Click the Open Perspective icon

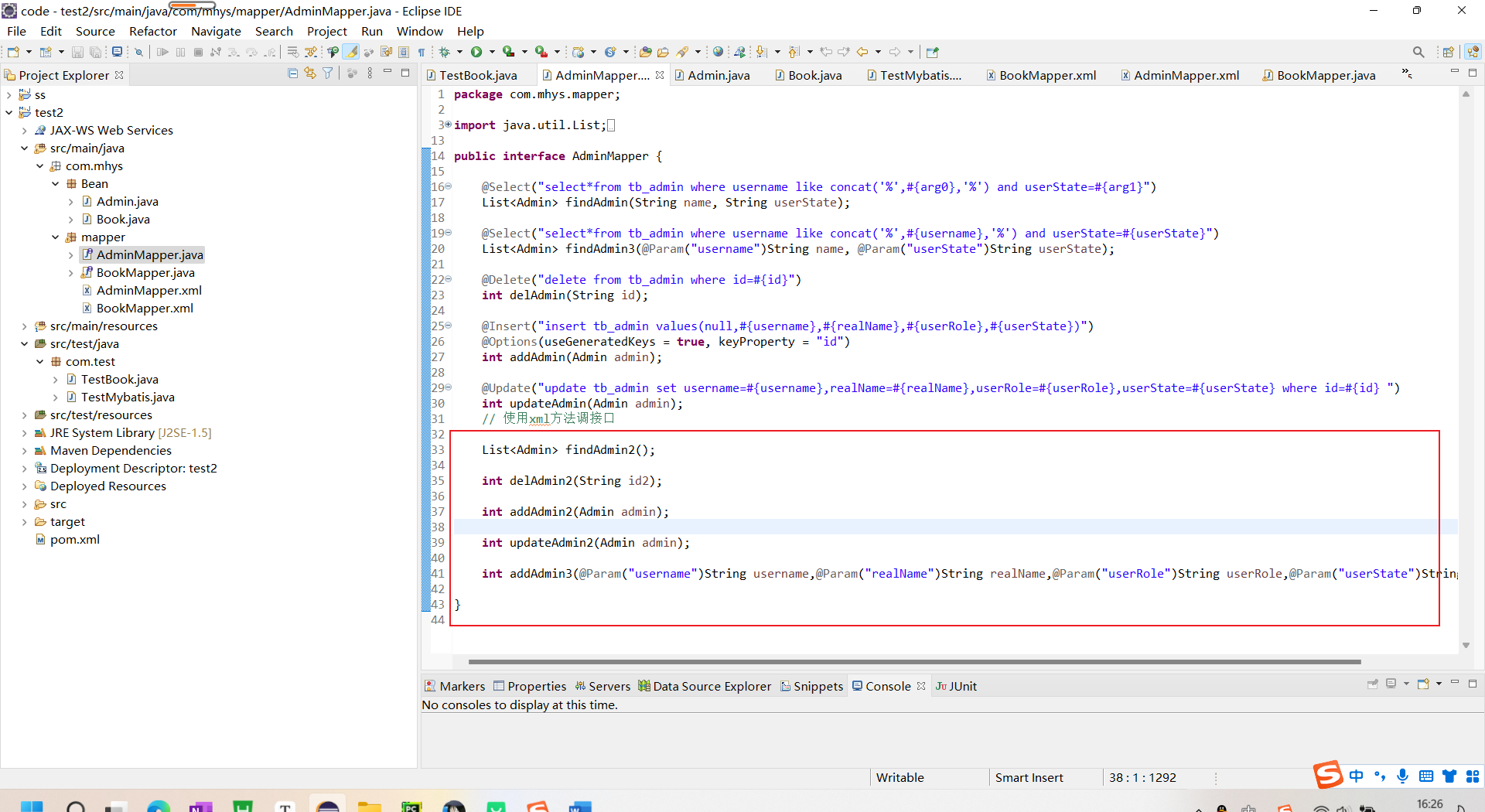[x=1448, y=52]
